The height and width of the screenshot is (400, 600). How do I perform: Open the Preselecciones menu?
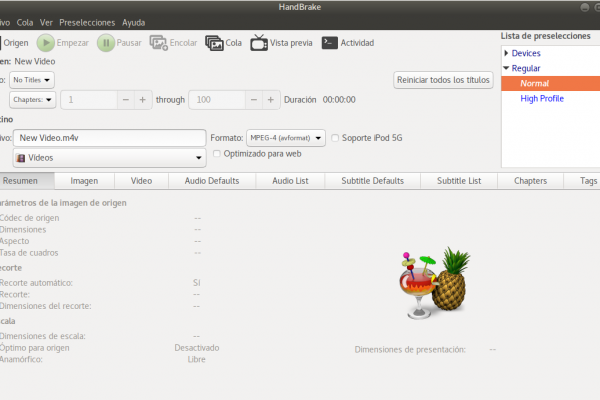(x=87, y=23)
